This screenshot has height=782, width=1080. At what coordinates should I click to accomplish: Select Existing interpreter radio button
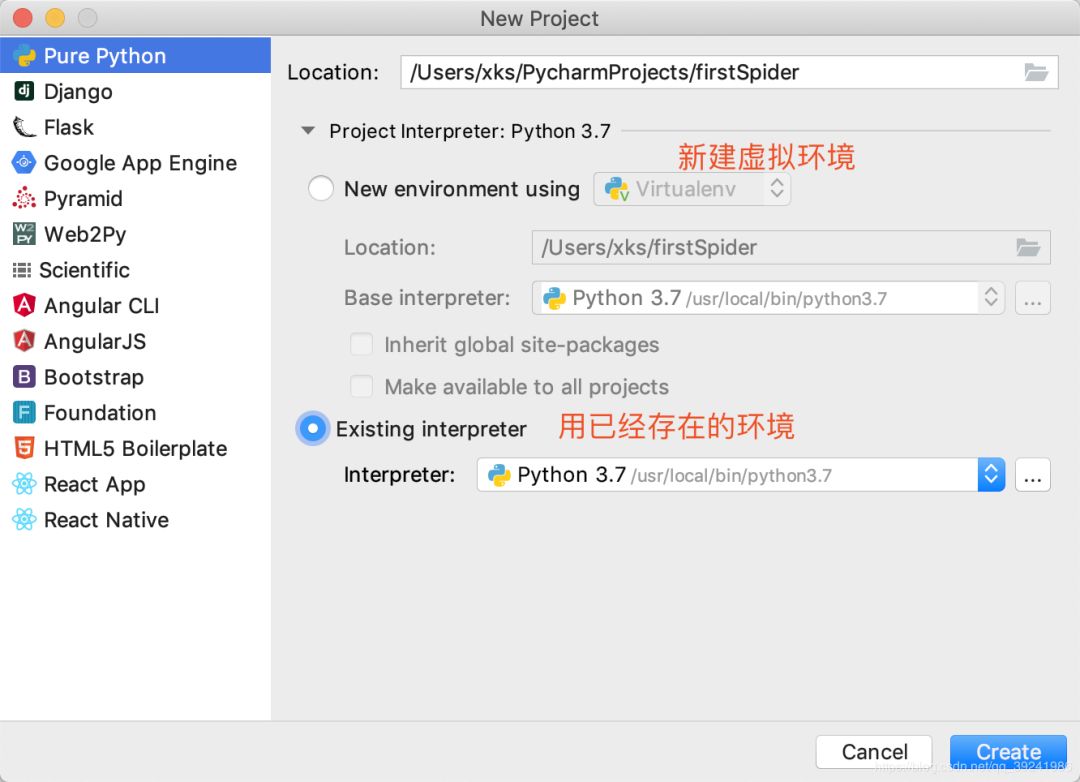tap(313, 429)
